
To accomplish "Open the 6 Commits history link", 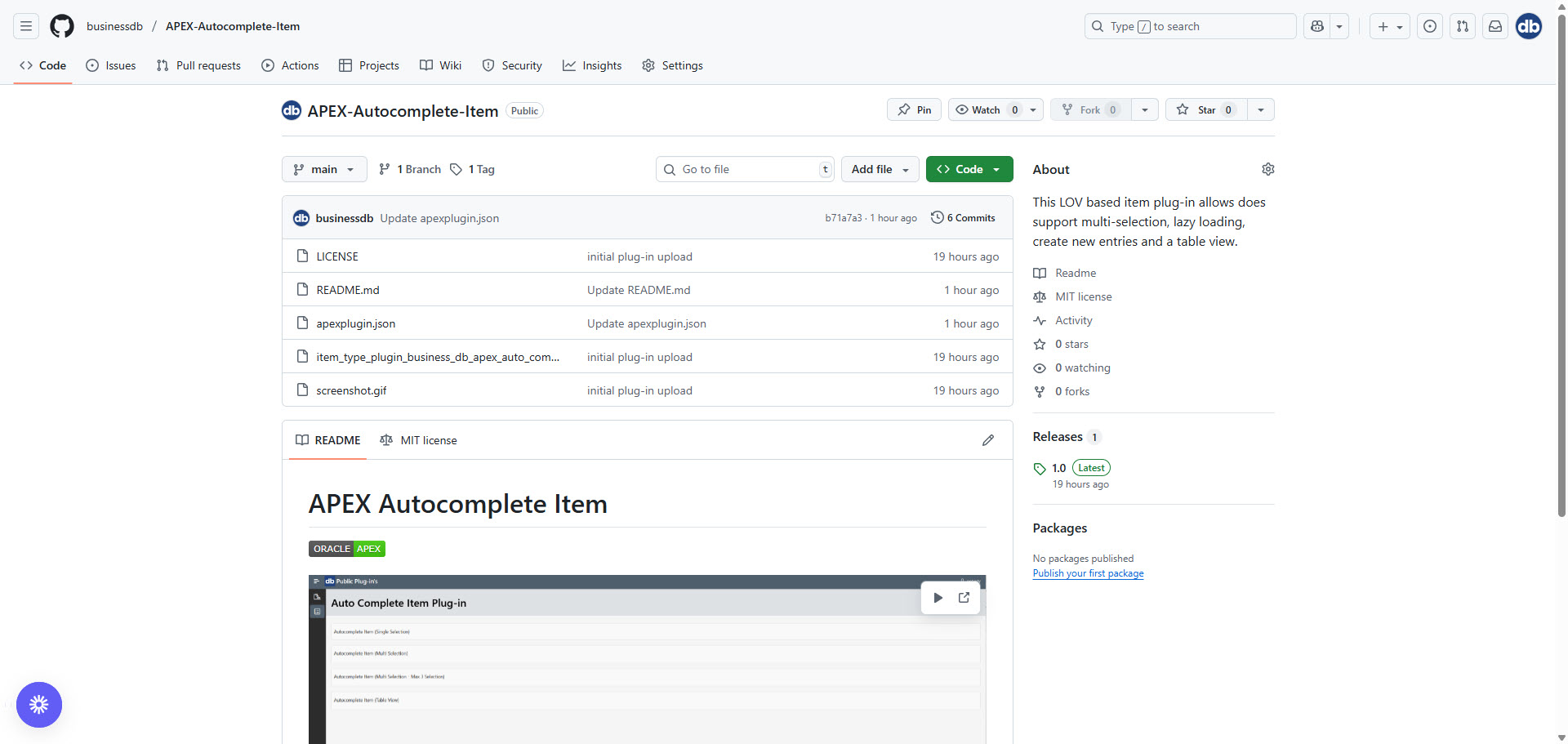I will pyautogui.click(x=964, y=218).
